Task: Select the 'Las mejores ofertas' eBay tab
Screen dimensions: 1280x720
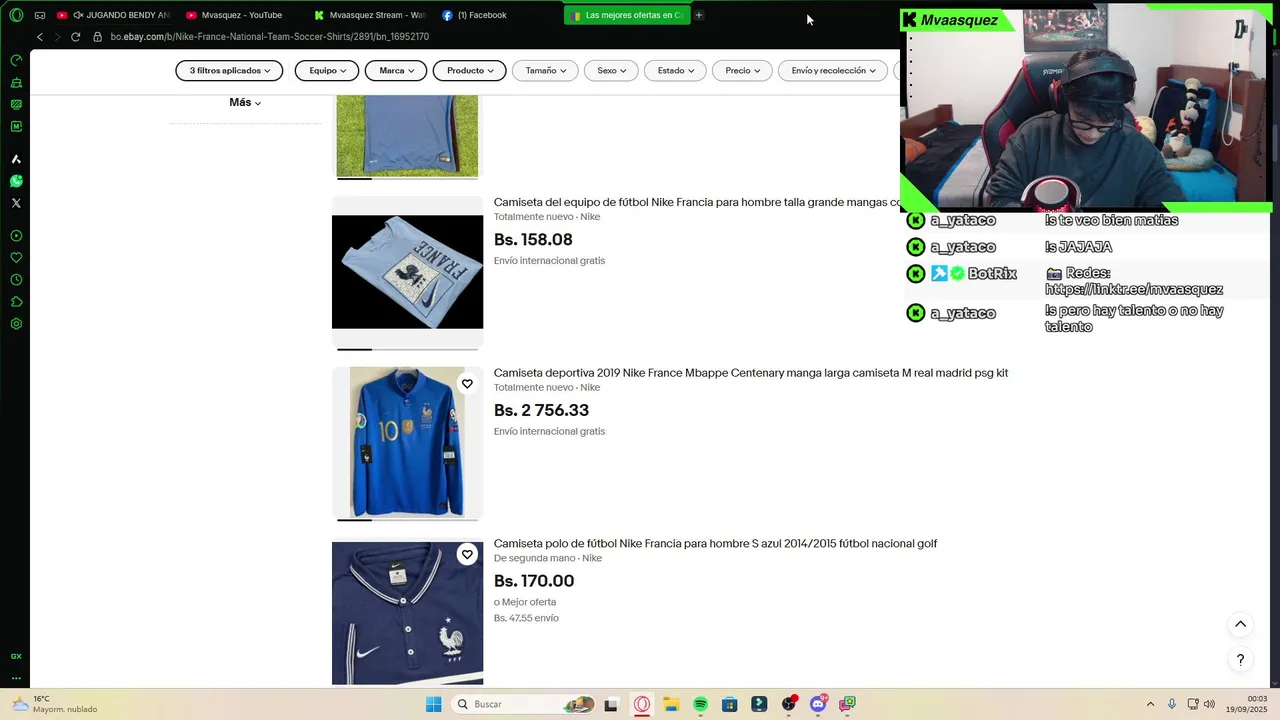Action: [x=627, y=15]
